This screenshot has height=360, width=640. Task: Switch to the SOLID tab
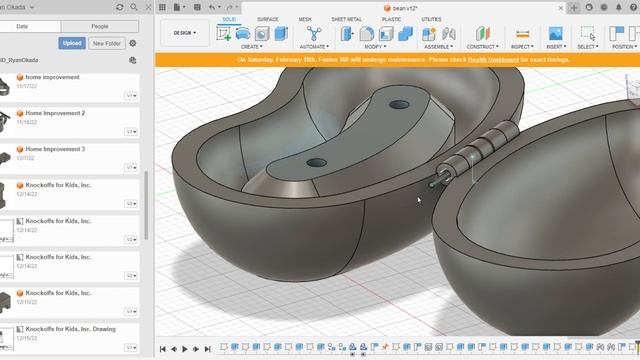tap(229, 20)
